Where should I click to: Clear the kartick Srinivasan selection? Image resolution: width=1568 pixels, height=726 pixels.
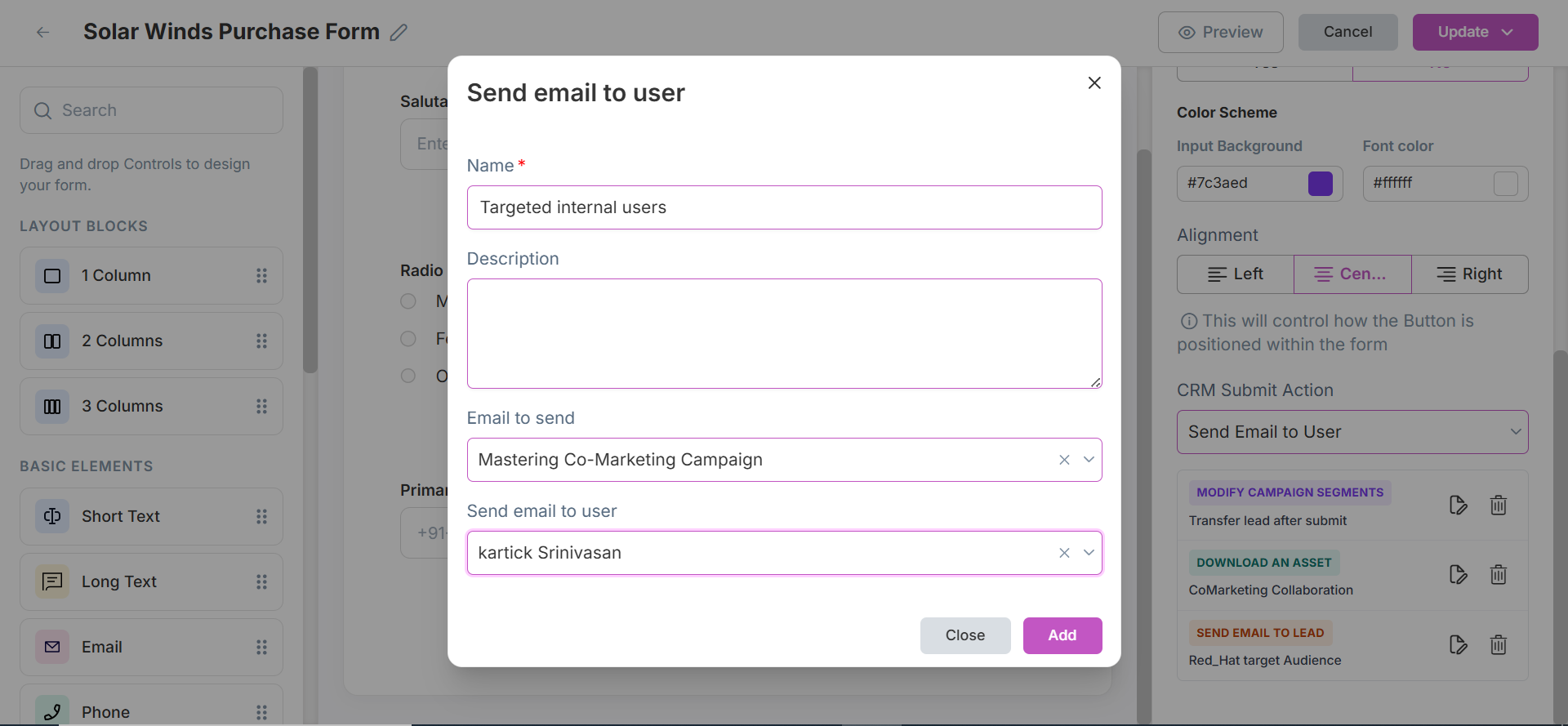click(1064, 553)
